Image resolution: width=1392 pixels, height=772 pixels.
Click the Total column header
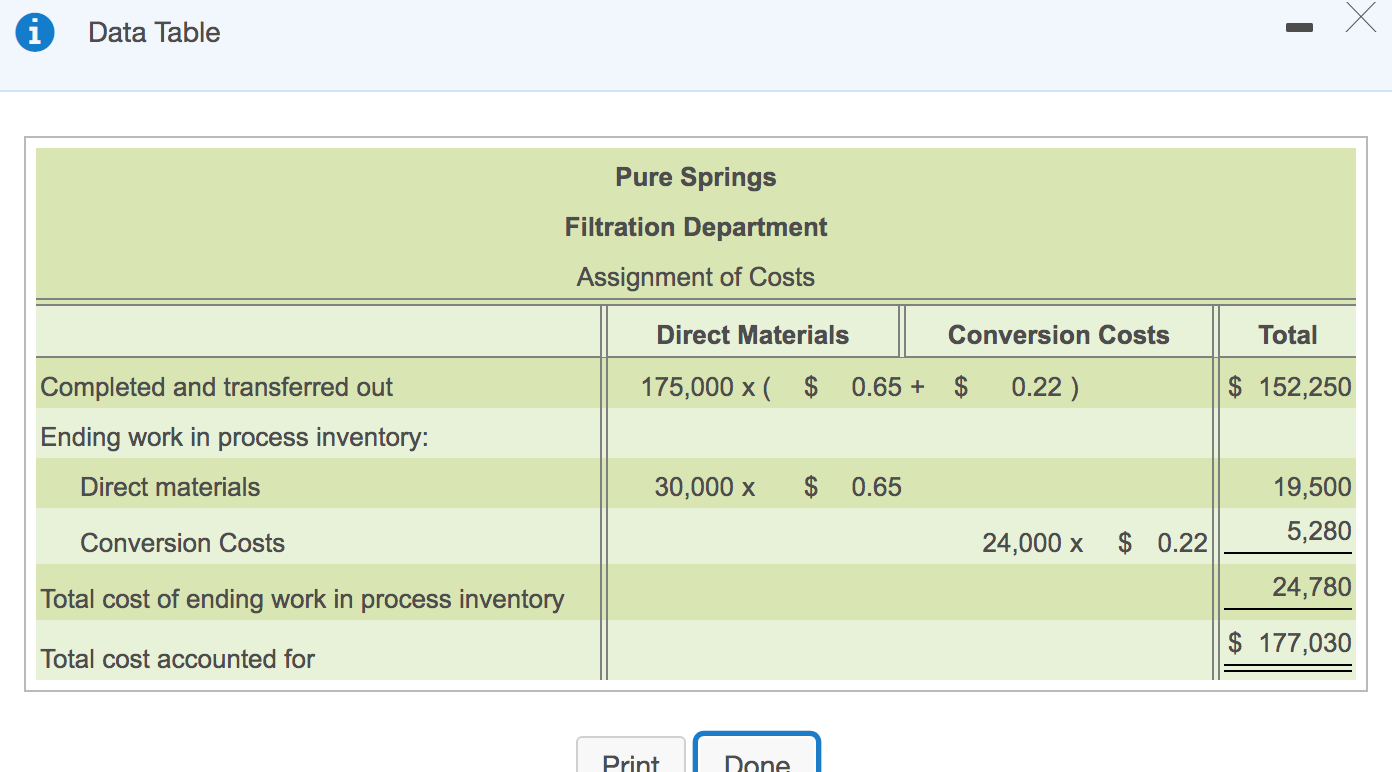1287,334
